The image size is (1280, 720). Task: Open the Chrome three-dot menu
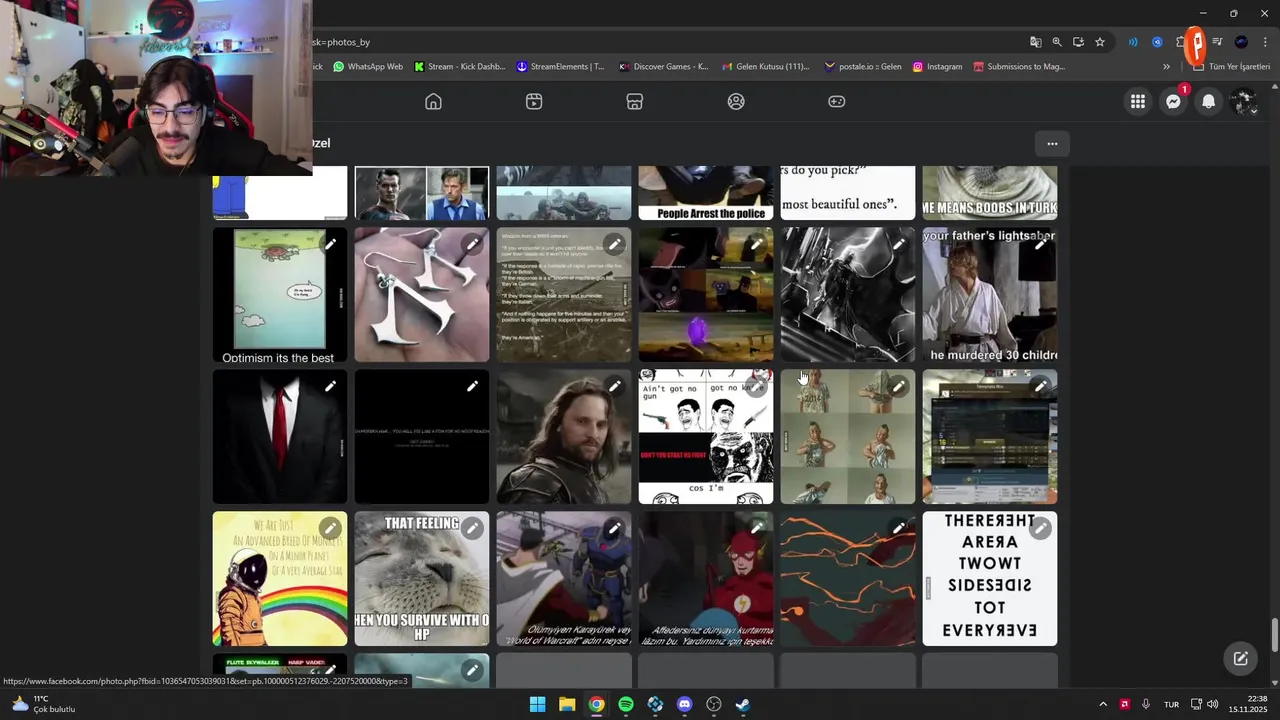click(1265, 42)
